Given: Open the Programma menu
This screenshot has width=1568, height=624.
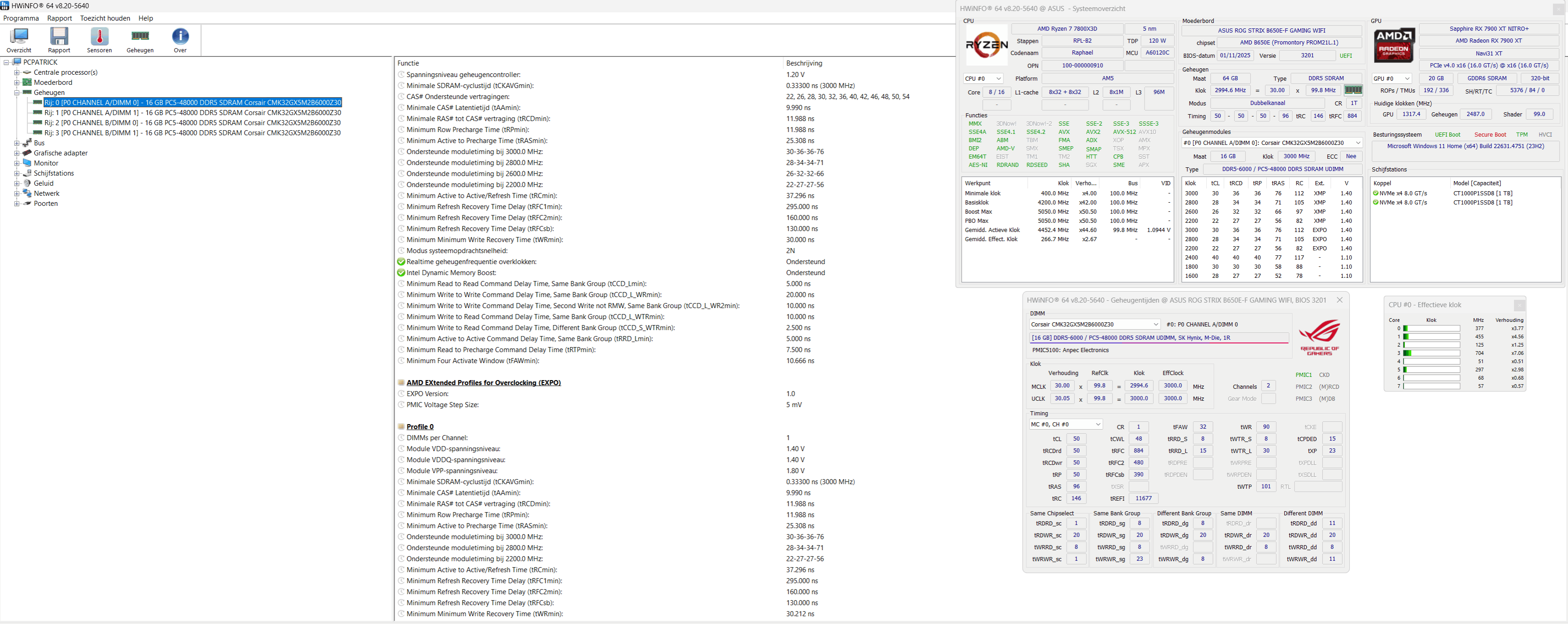Looking at the screenshot, I should click(21, 18).
